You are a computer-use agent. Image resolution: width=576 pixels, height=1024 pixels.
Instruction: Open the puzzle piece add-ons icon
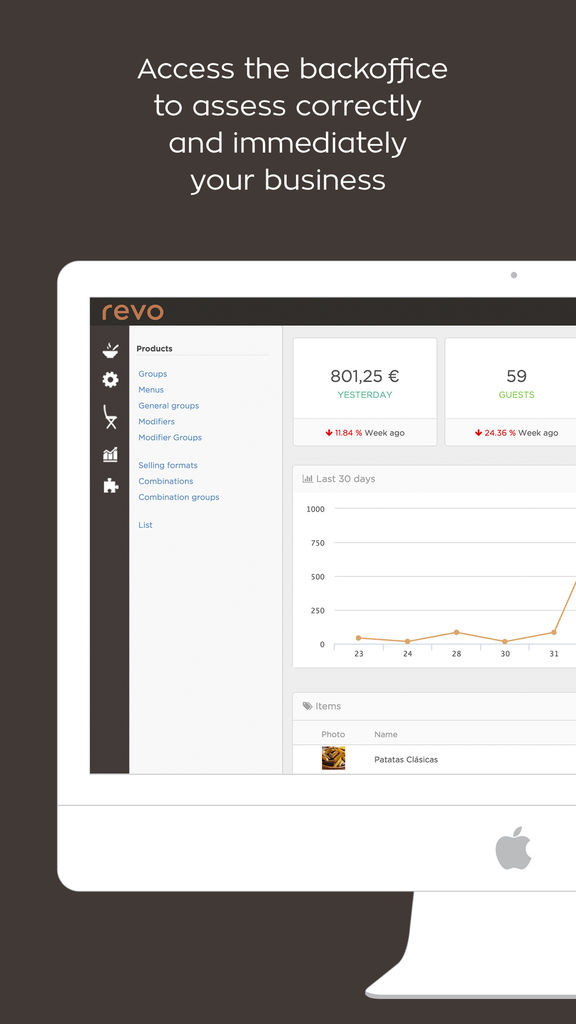(x=110, y=485)
